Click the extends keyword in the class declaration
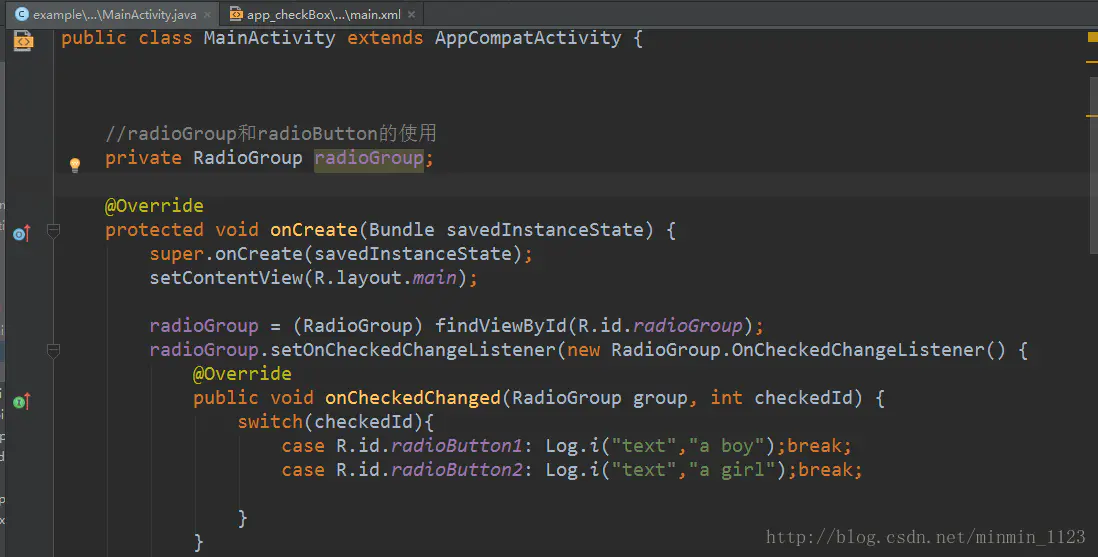1098x557 pixels. click(385, 38)
